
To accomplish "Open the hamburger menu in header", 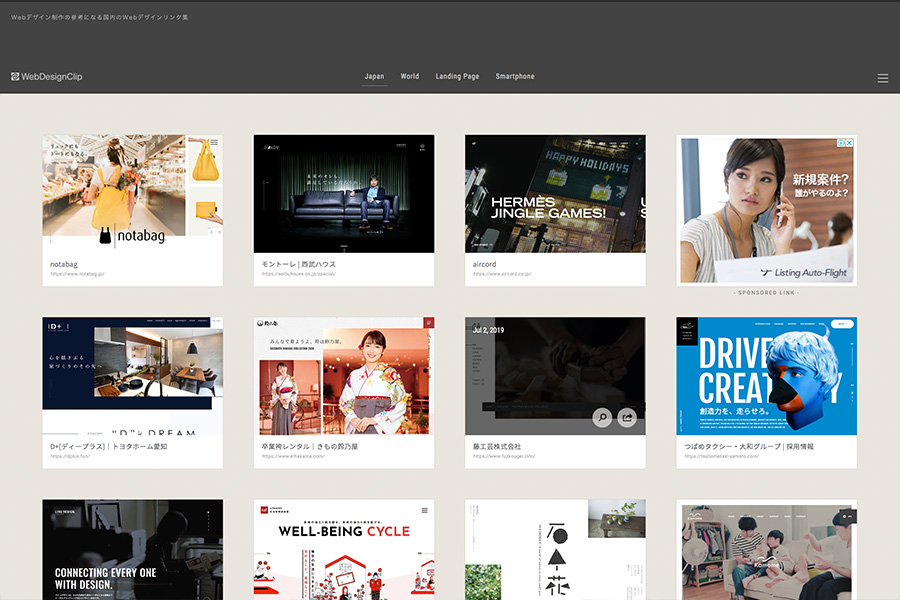I will pos(882,78).
